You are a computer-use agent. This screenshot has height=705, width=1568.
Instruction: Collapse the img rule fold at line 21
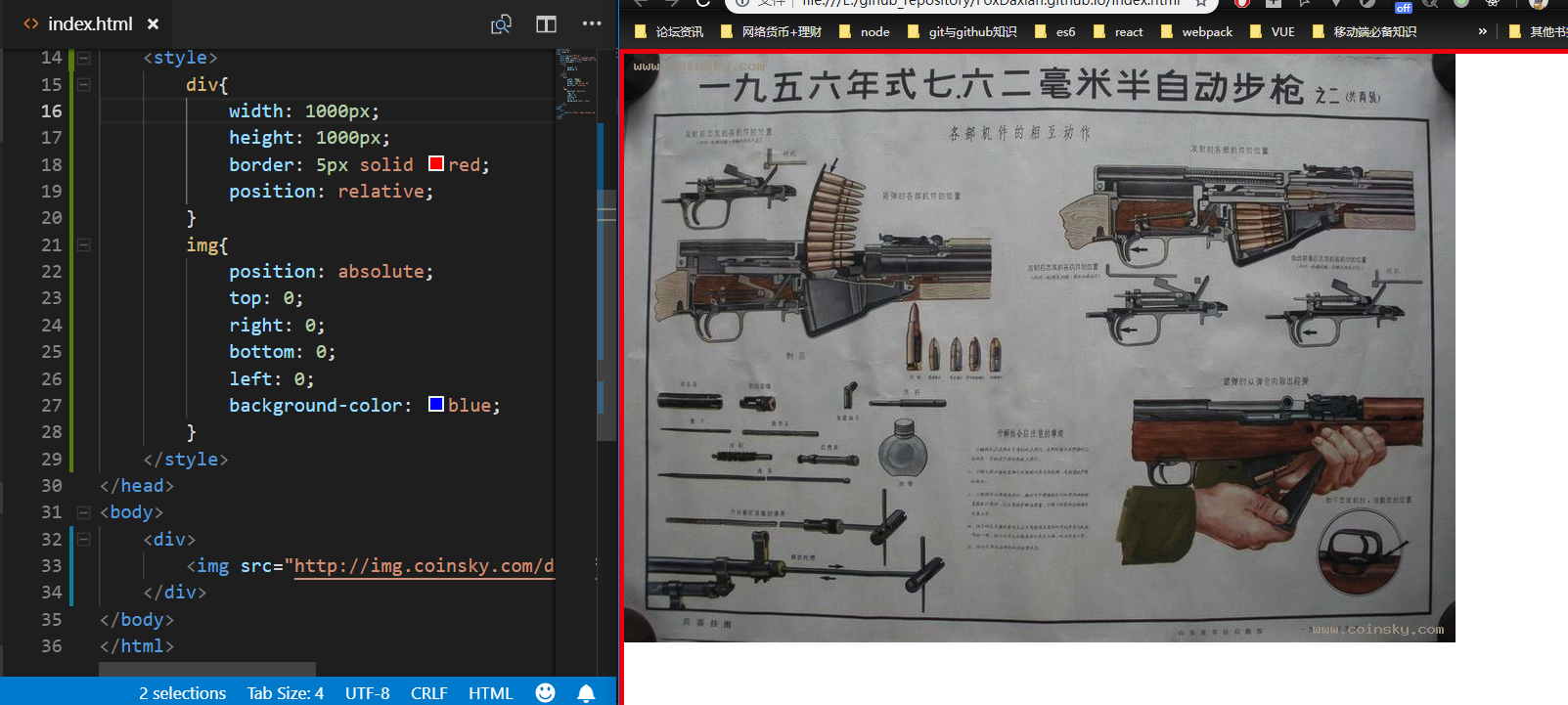pos(83,245)
